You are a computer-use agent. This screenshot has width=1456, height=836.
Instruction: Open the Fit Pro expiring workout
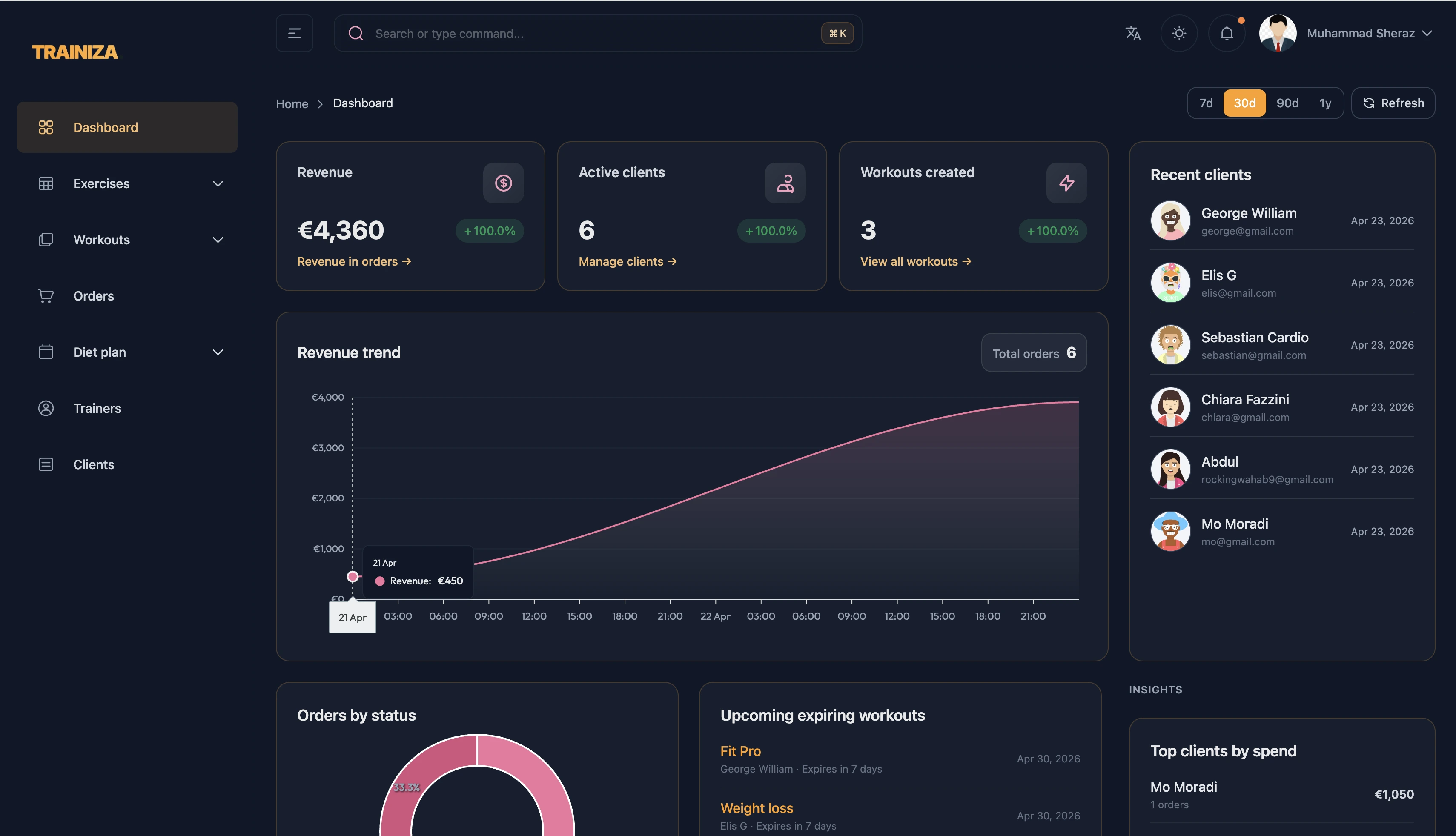[x=741, y=751]
